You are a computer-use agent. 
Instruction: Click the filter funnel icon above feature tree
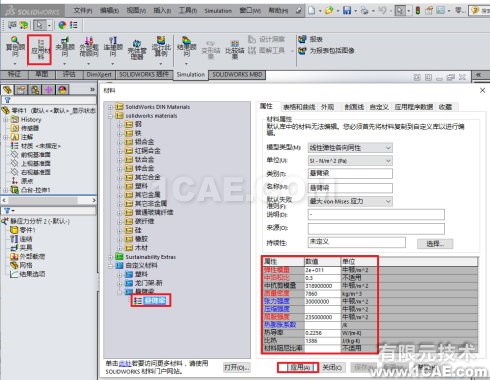tap(7, 100)
